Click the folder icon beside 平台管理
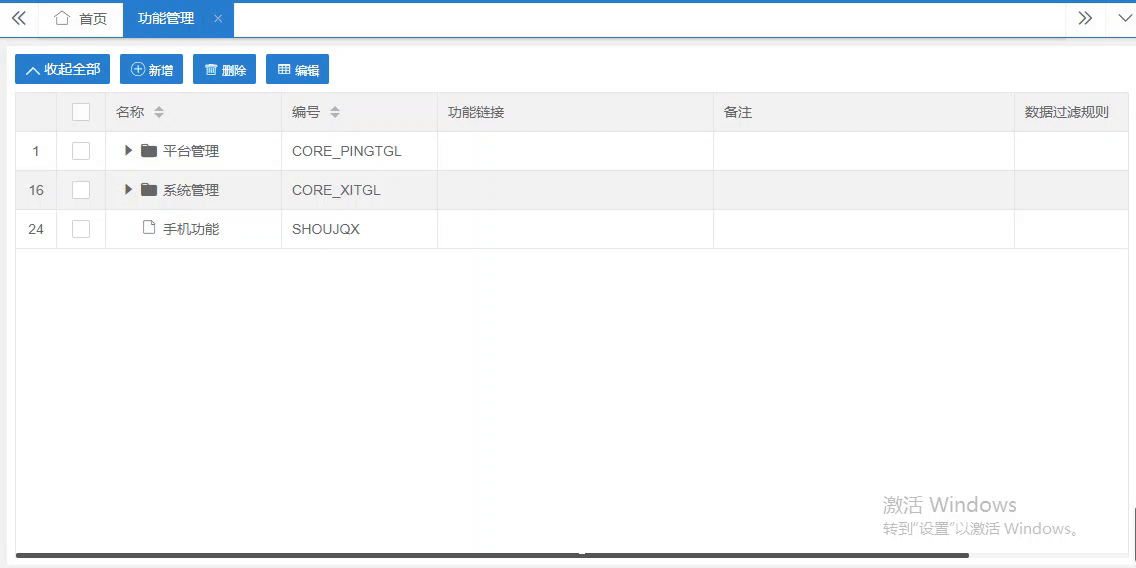This screenshot has height=568, width=1136. click(149, 151)
